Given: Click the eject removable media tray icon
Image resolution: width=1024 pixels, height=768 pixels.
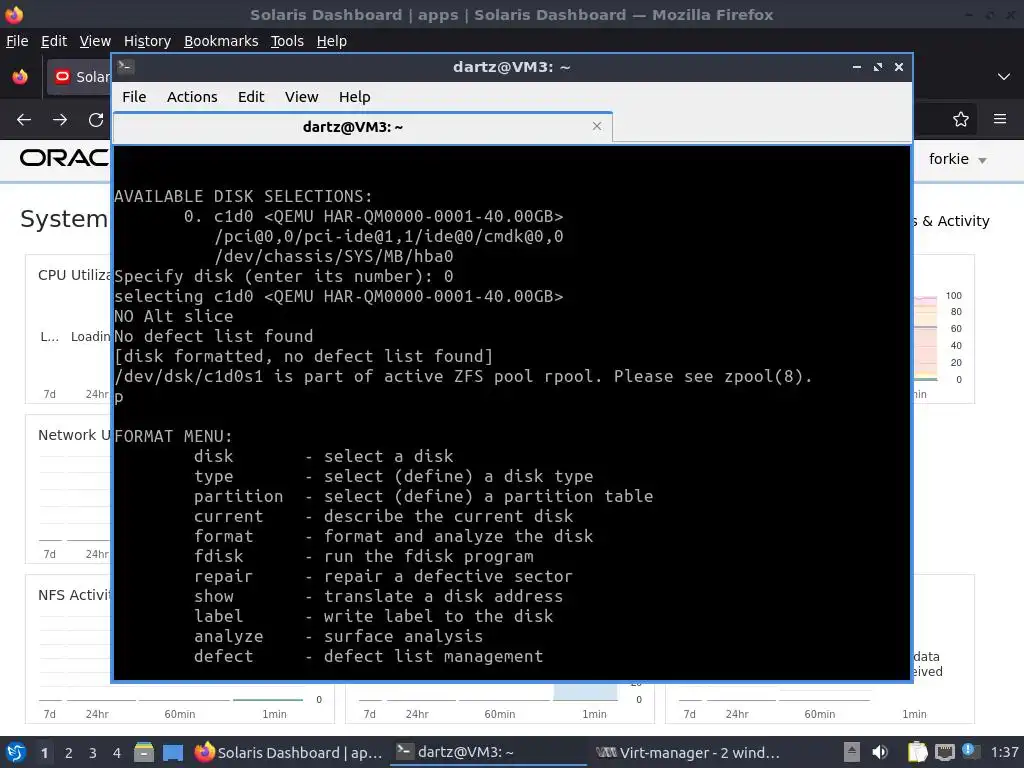Looking at the screenshot, I should pos(852,752).
